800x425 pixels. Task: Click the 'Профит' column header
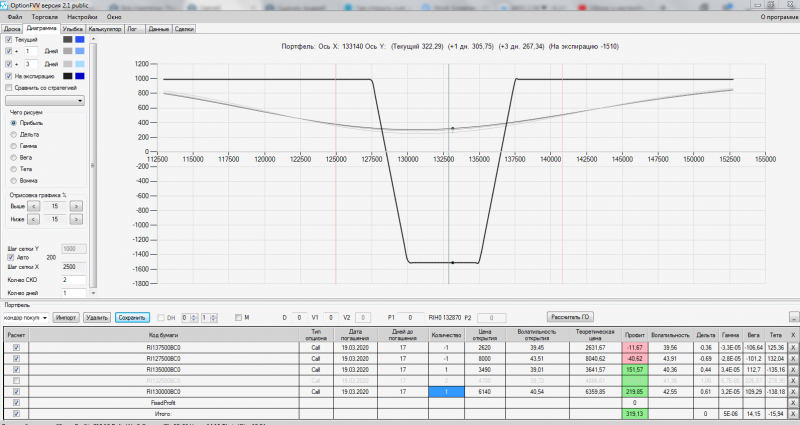pos(635,335)
